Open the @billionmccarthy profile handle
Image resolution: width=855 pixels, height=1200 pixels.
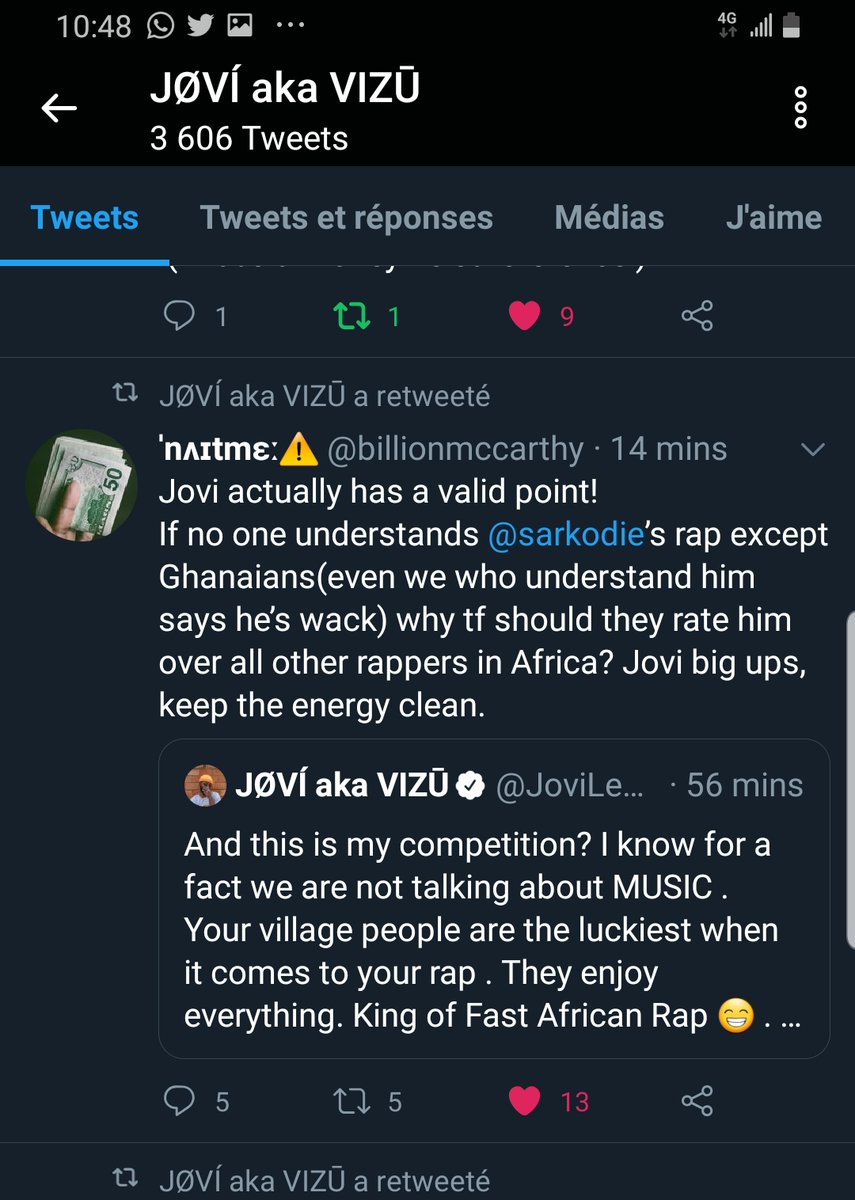(455, 450)
